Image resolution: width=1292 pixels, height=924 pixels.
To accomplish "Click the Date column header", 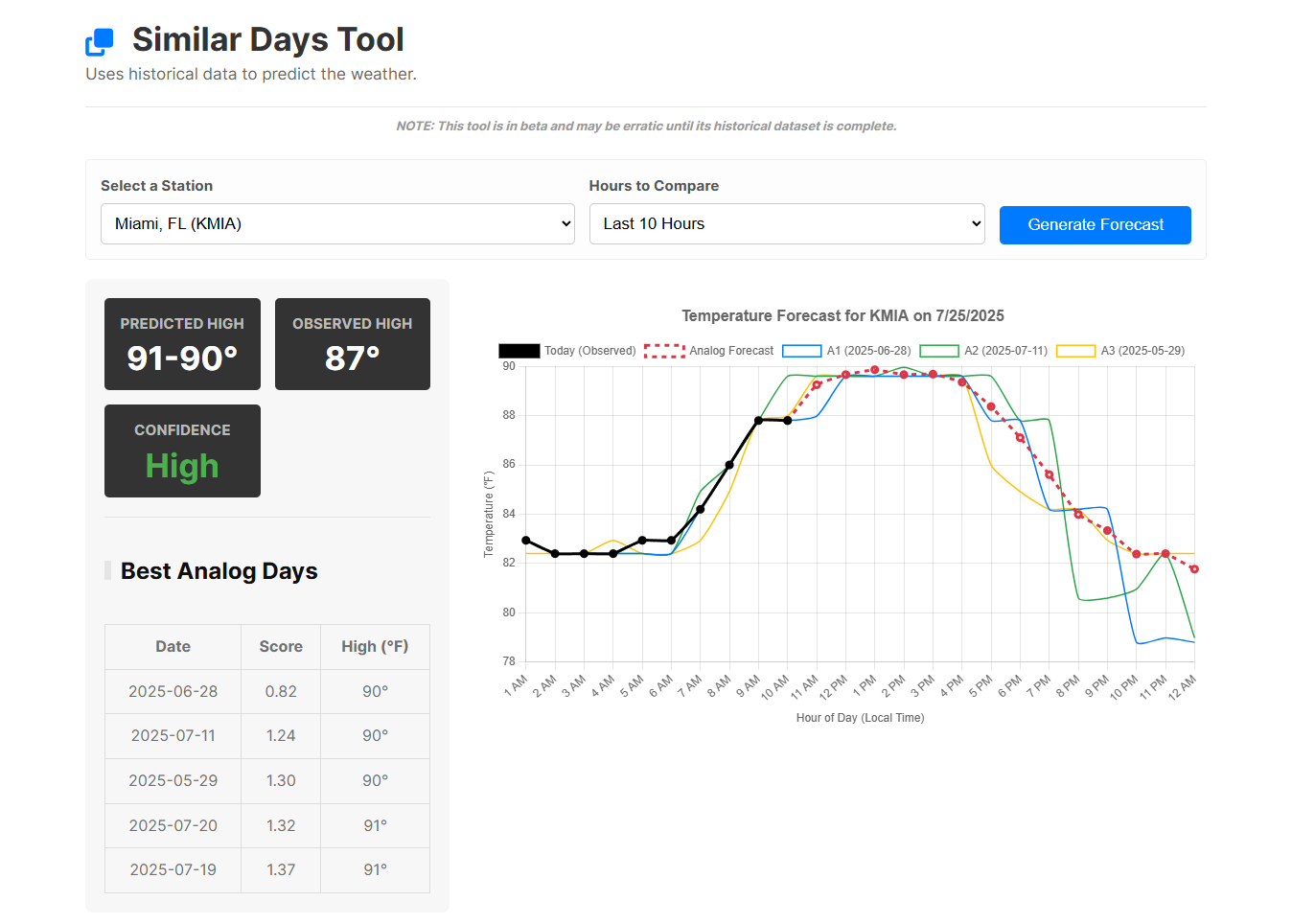I will coord(173,647).
